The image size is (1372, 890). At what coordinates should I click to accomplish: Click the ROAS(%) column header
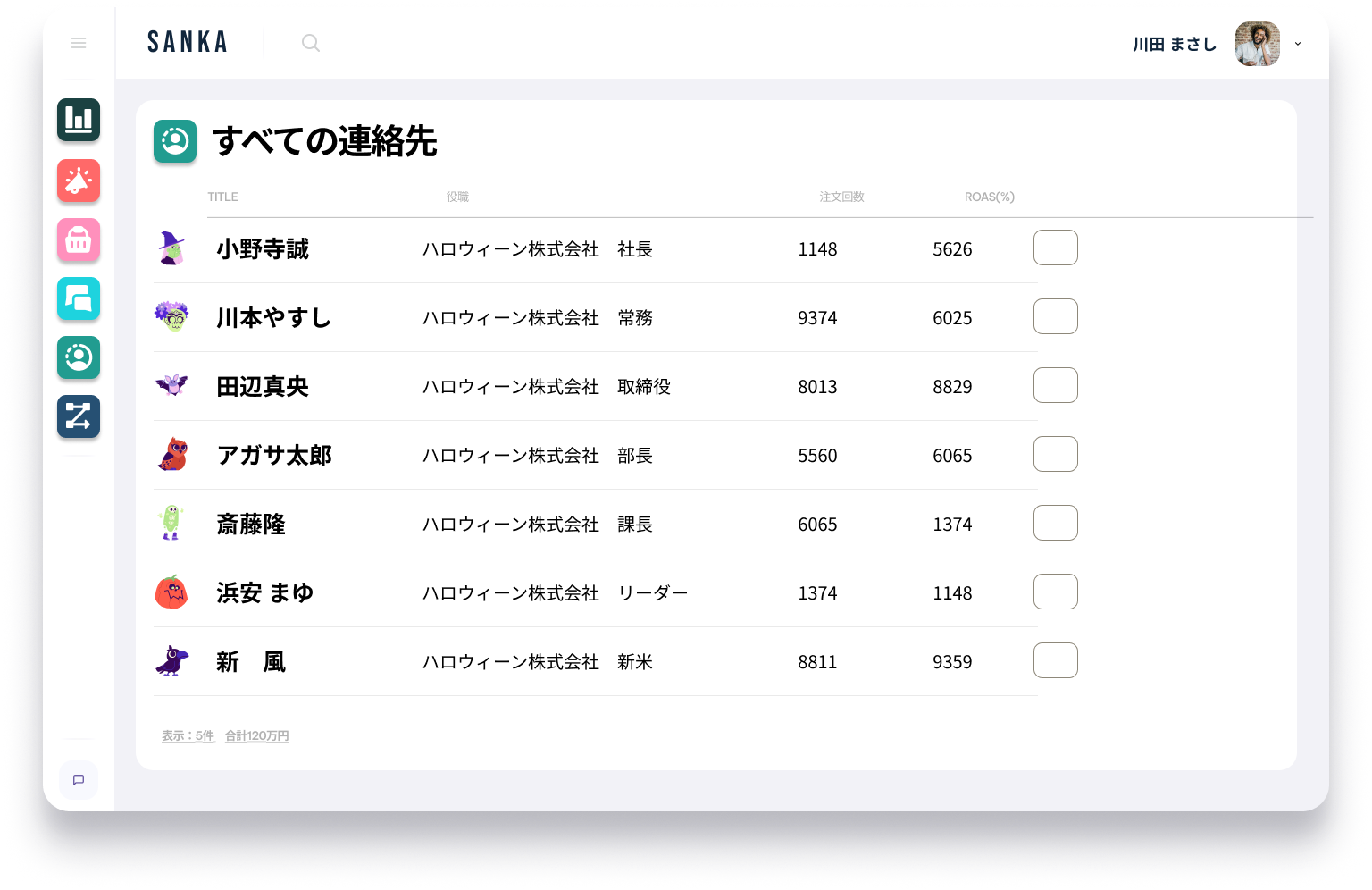pos(989,197)
